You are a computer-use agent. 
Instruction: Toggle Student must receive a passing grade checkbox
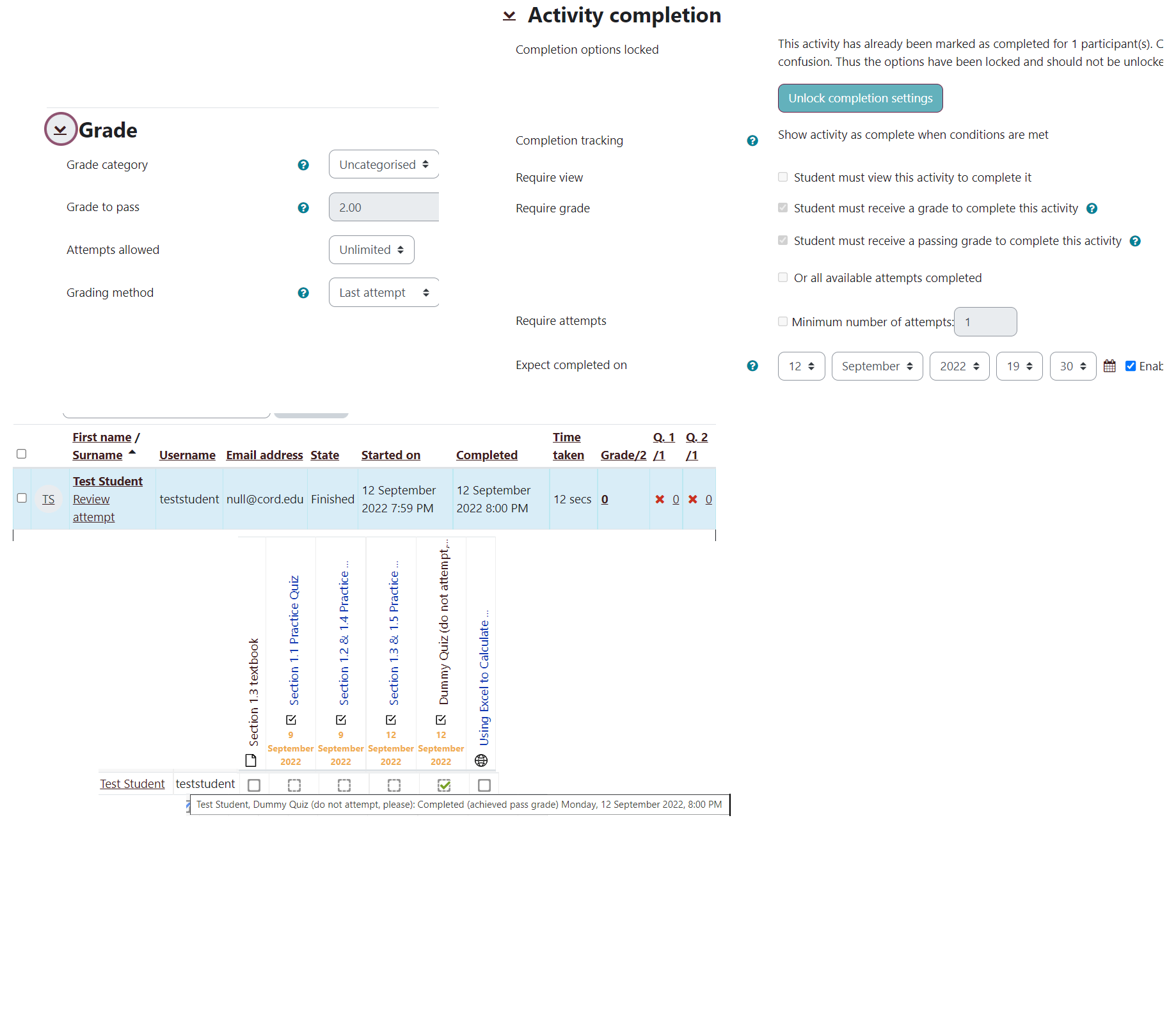783,240
